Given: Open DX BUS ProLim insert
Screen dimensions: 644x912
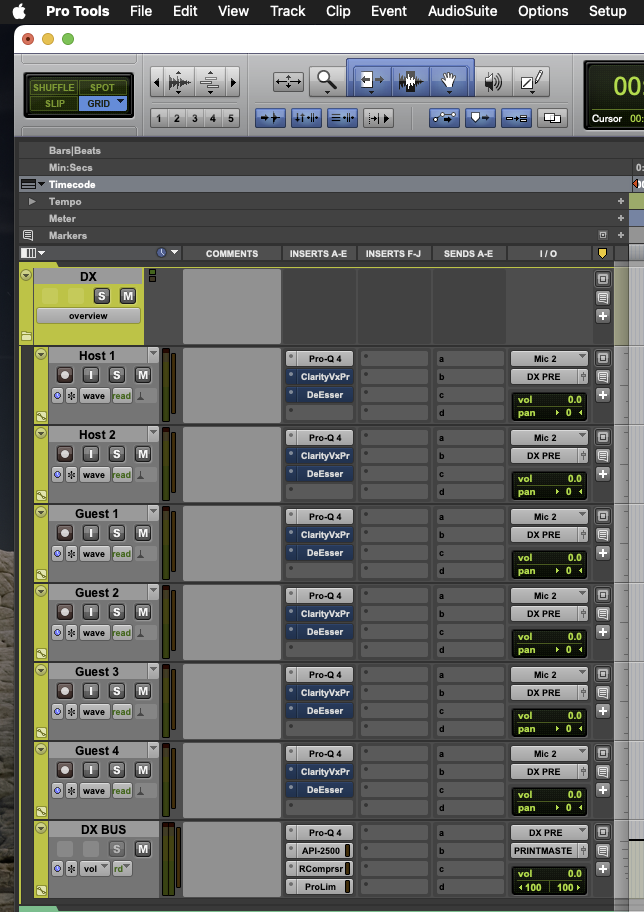Looking at the screenshot, I should (x=319, y=887).
